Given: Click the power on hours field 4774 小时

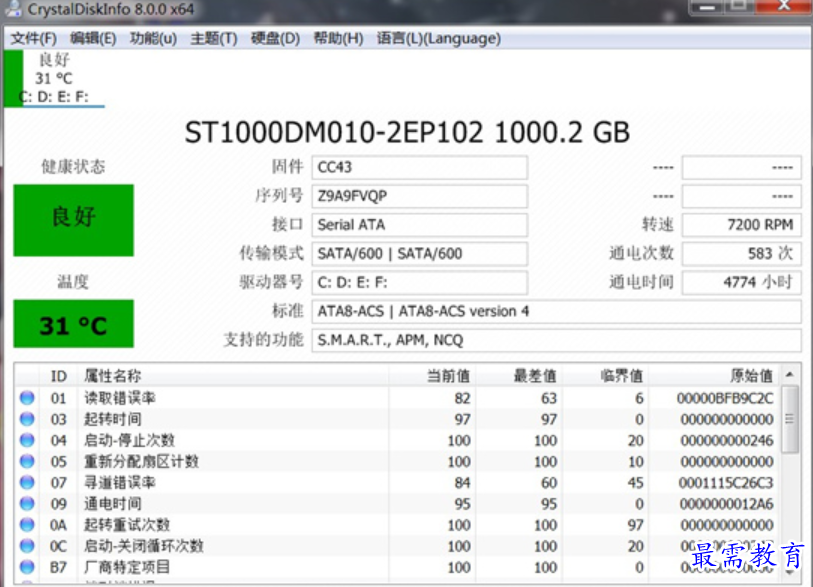Looking at the screenshot, I should click(741, 283).
